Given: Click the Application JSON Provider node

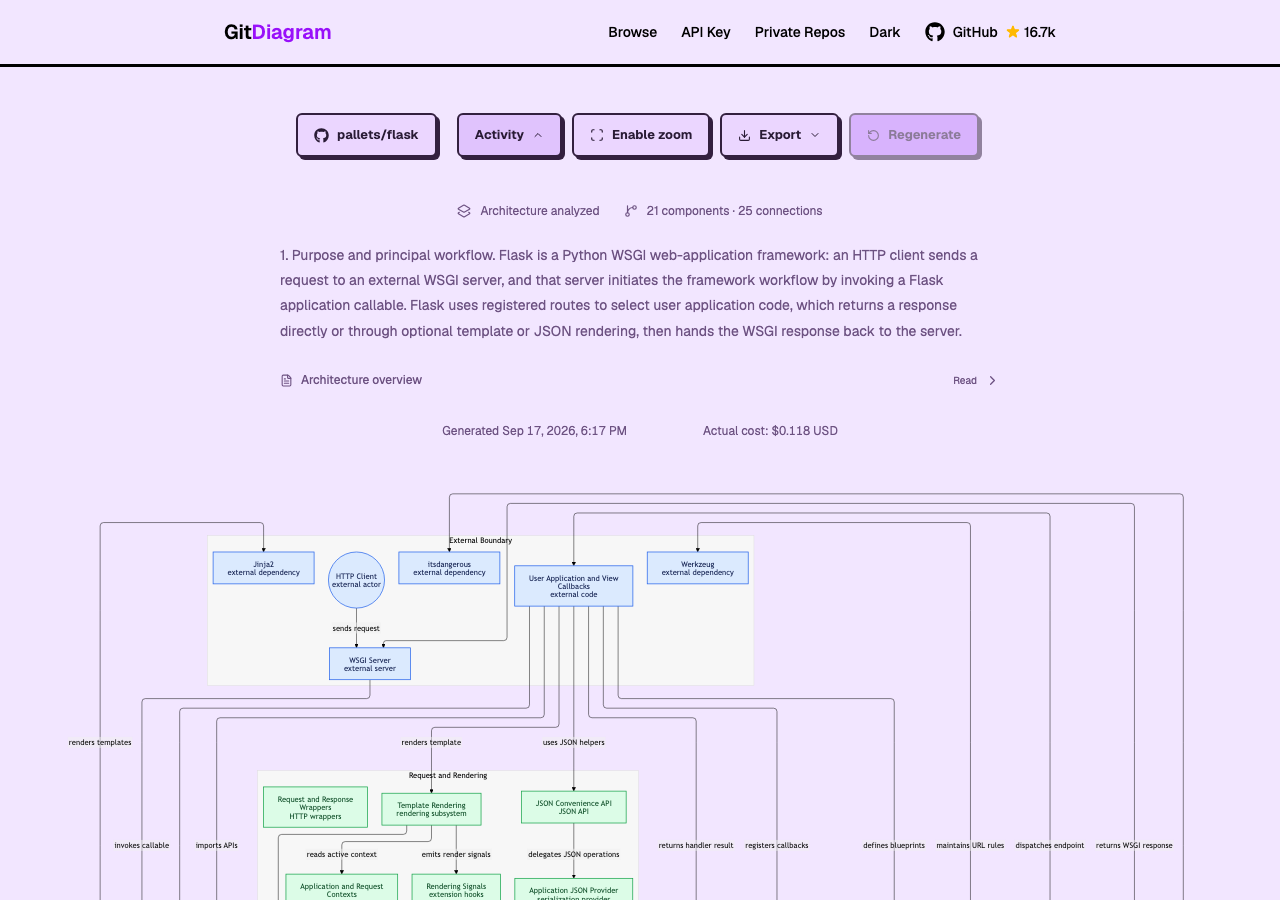Looking at the screenshot, I should coord(574,890).
